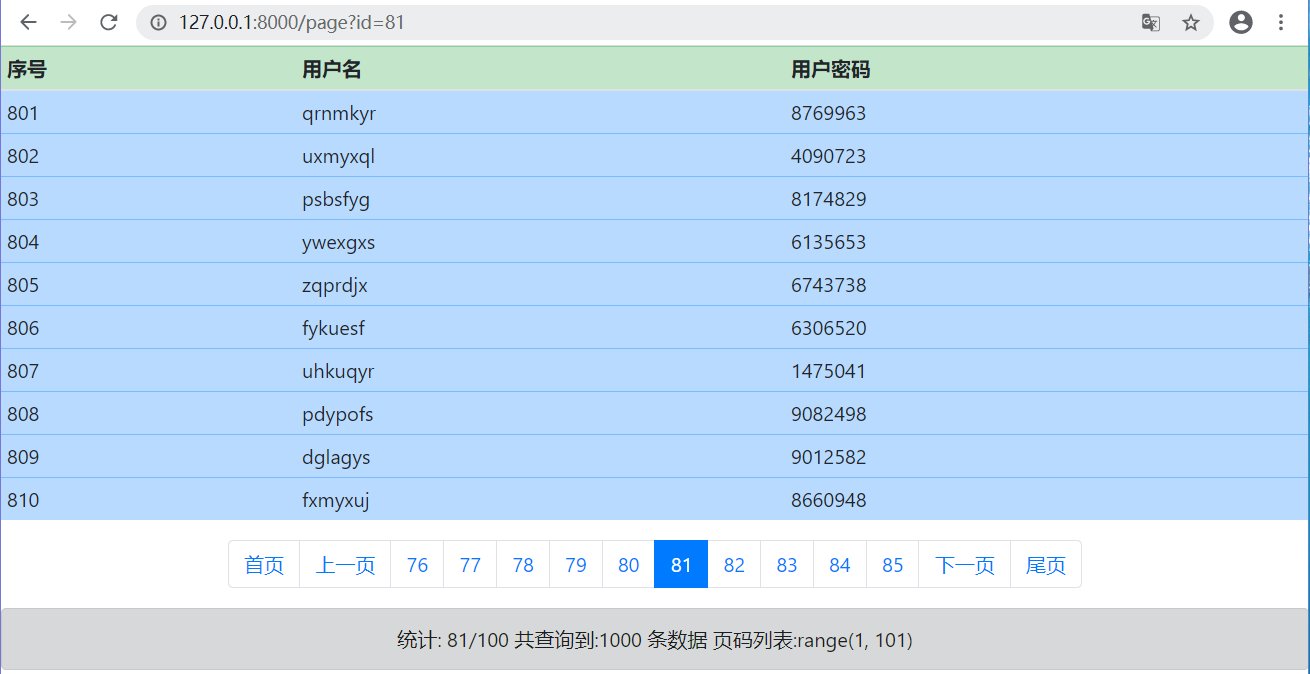Reload the current page
The height and width of the screenshot is (674, 1310).
click(108, 23)
